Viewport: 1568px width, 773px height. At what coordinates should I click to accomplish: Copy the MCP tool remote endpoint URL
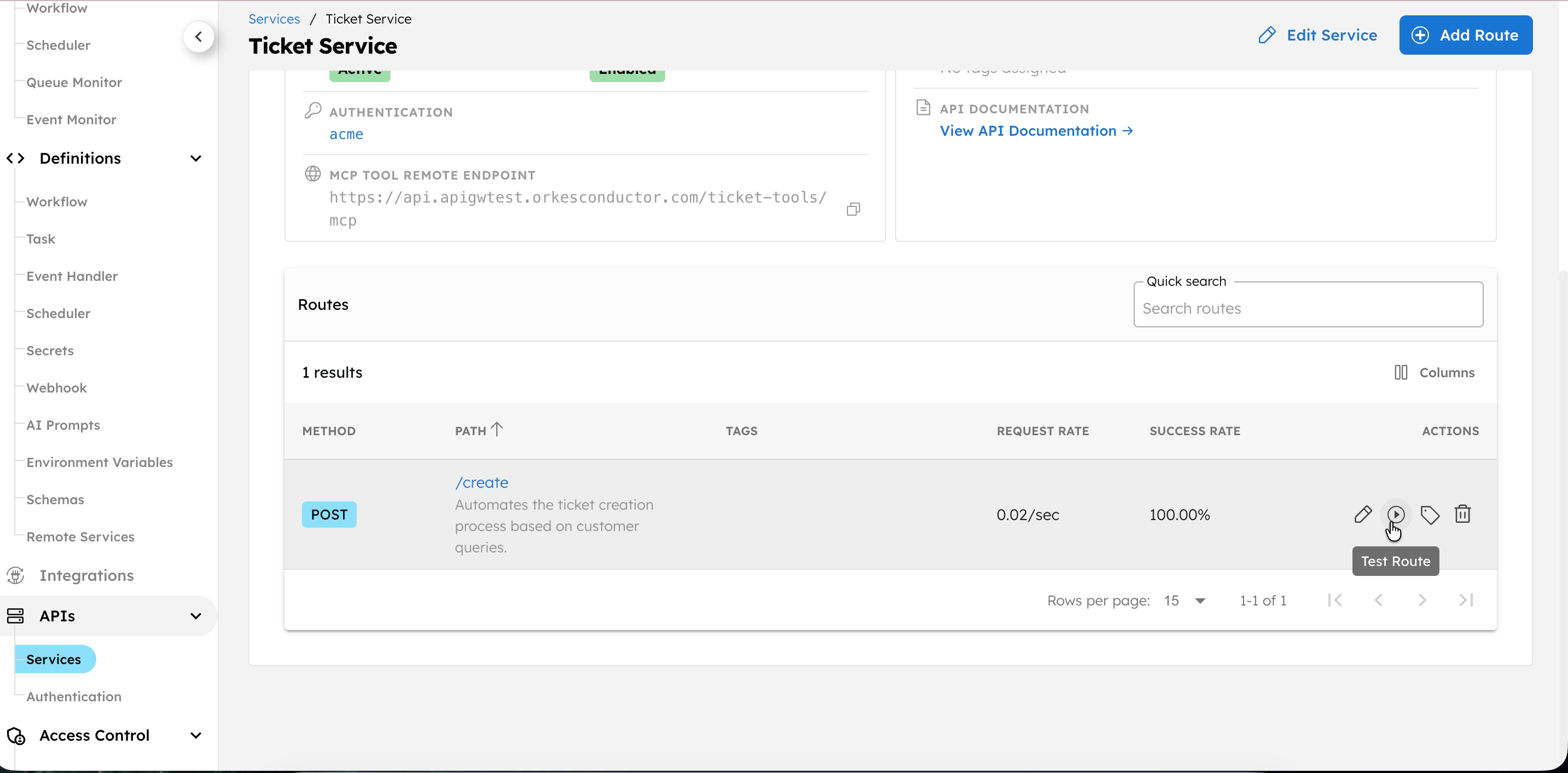853,209
